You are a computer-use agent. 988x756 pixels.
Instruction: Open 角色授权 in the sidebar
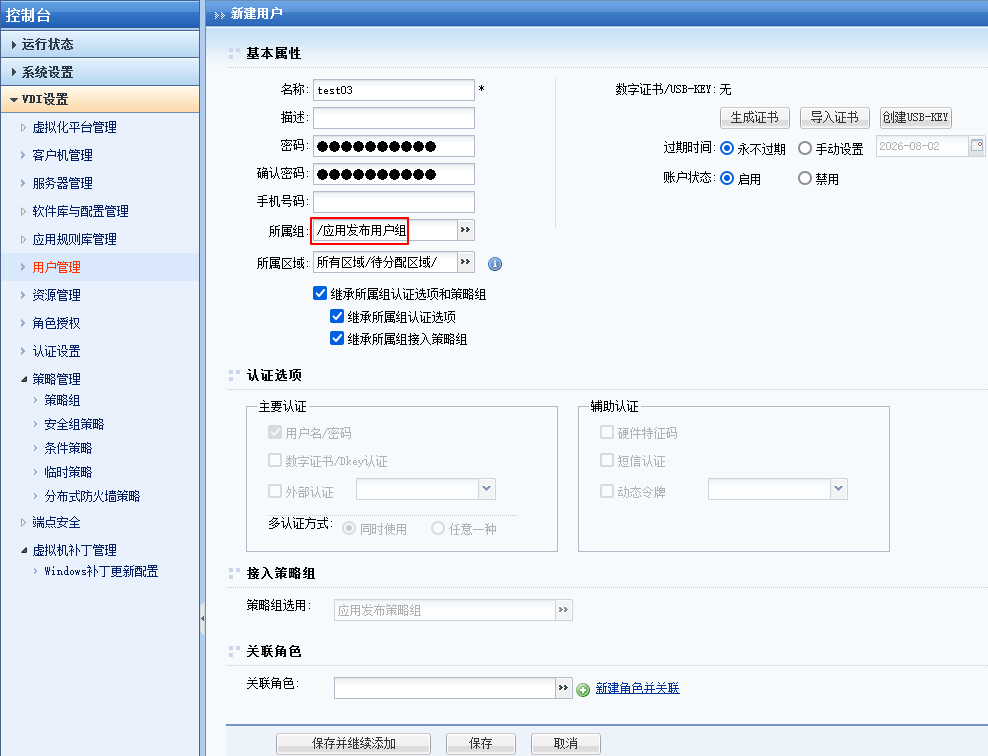point(56,323)
